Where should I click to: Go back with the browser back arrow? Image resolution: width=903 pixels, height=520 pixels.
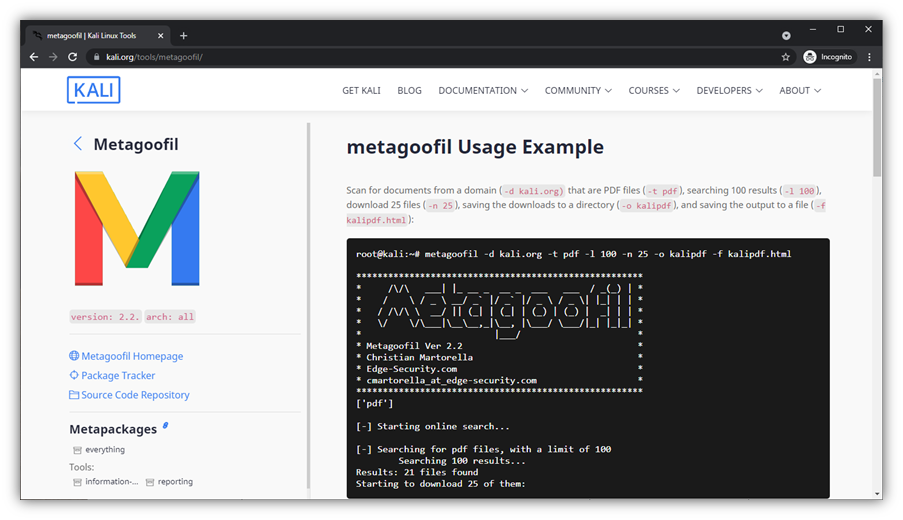point(34,57)
